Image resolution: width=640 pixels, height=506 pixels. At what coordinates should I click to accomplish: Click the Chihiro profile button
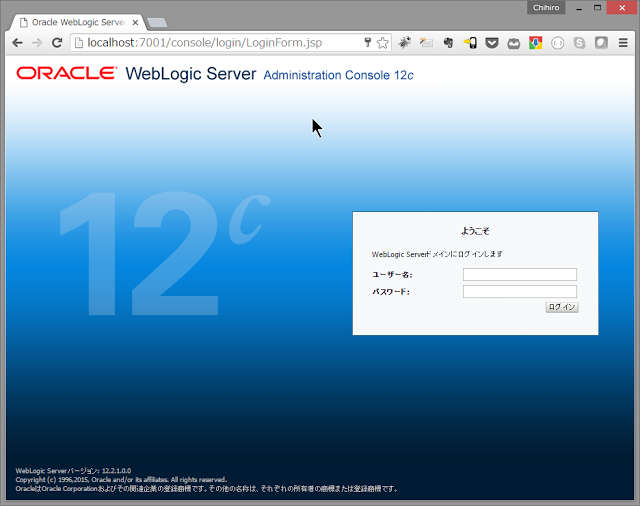546,8
